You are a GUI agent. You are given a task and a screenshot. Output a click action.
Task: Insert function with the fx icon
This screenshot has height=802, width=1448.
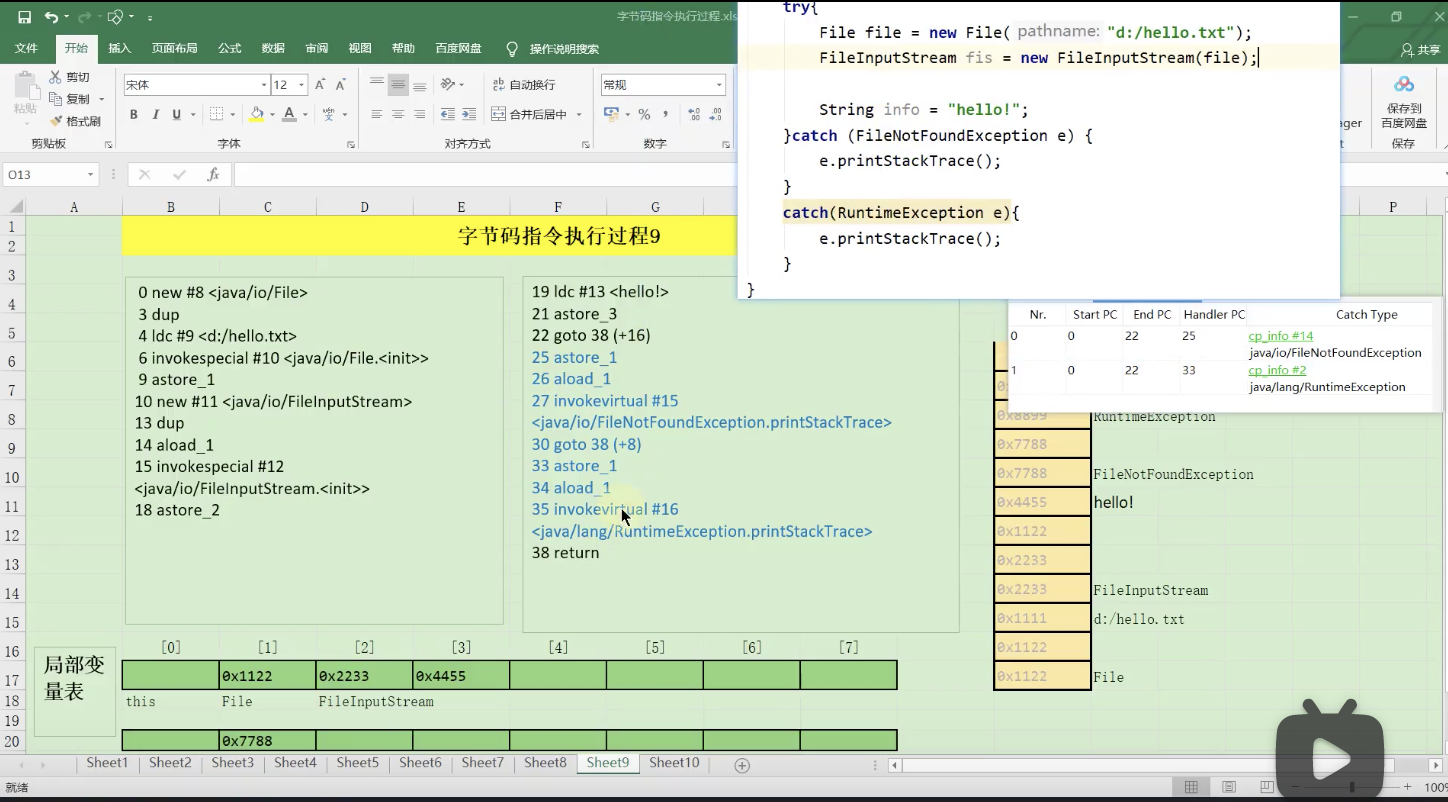click(x=213, y=175)
